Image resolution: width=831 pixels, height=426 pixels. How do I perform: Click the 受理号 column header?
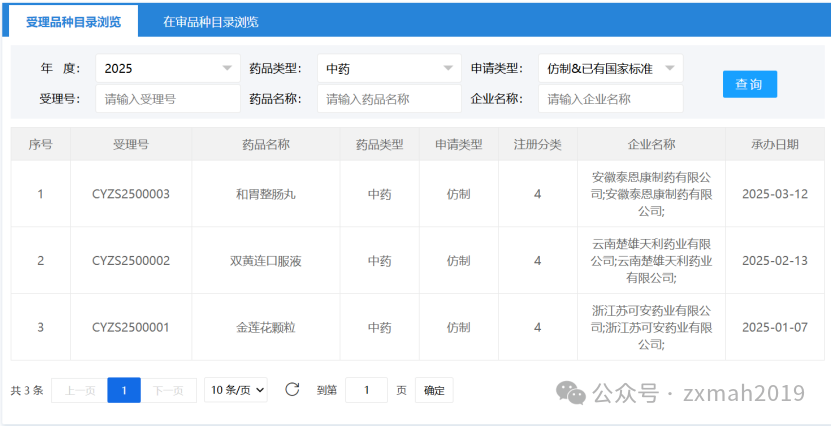coord(131,144)
